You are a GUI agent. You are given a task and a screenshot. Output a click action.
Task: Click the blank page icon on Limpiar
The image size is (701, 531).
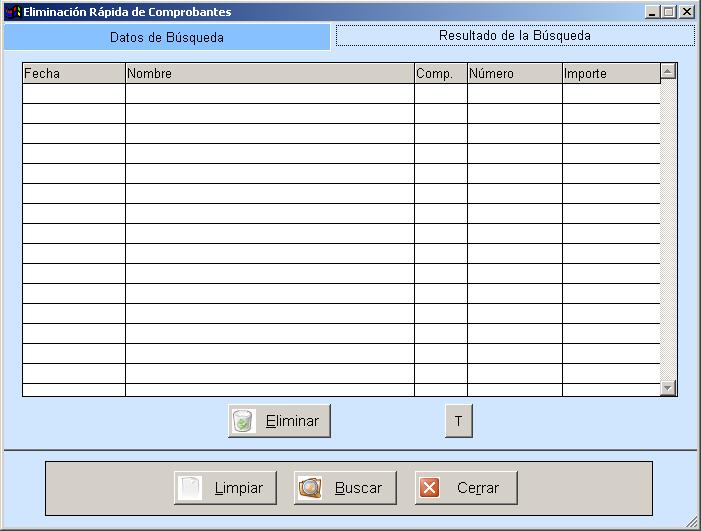190,488
